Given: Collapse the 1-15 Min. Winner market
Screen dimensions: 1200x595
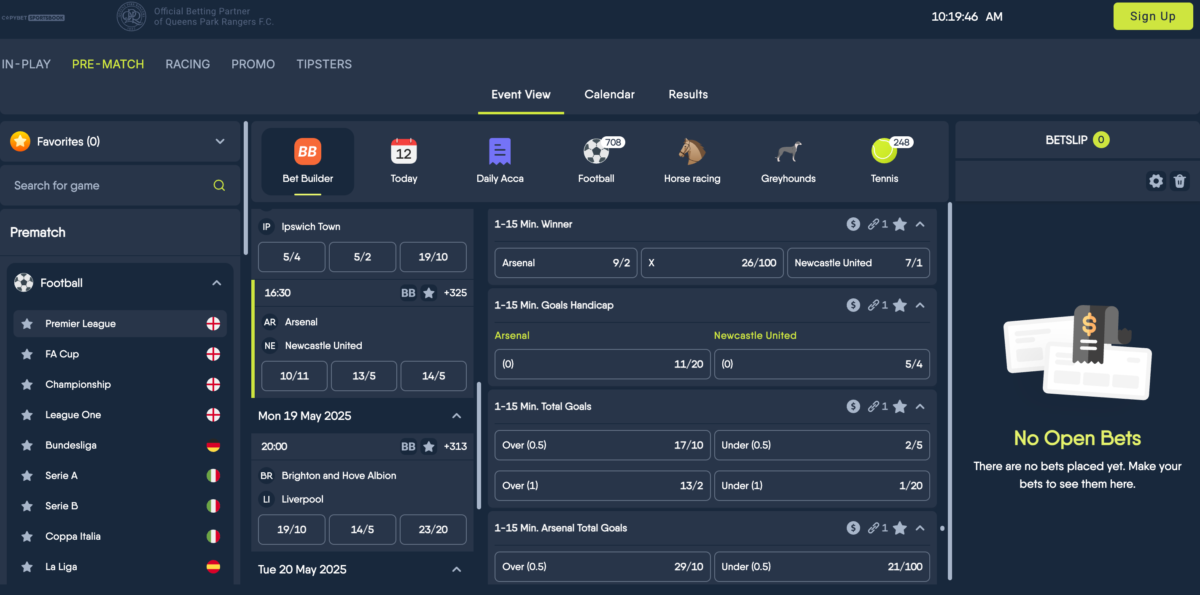Looking at the screenshot, I should pos(920,224).
